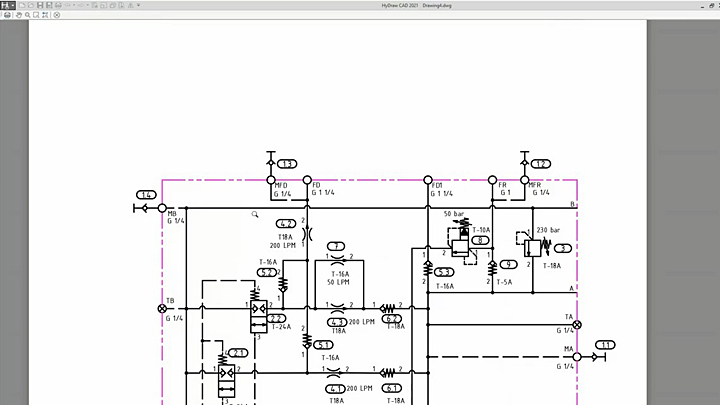Click the Open file folder icon
Screen dimensions: 720x405
coord(31,6)
